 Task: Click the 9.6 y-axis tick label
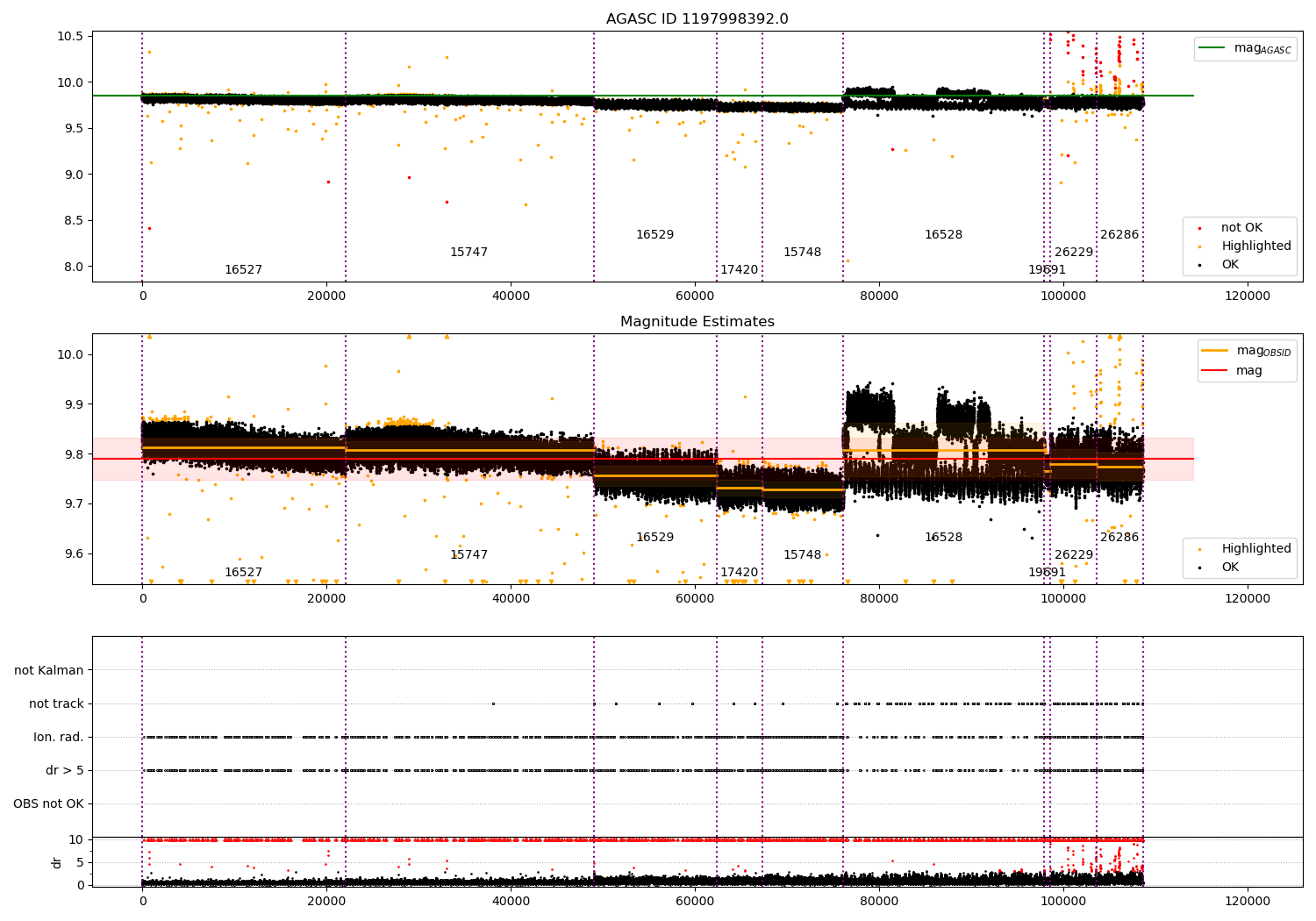click(73, 554)
